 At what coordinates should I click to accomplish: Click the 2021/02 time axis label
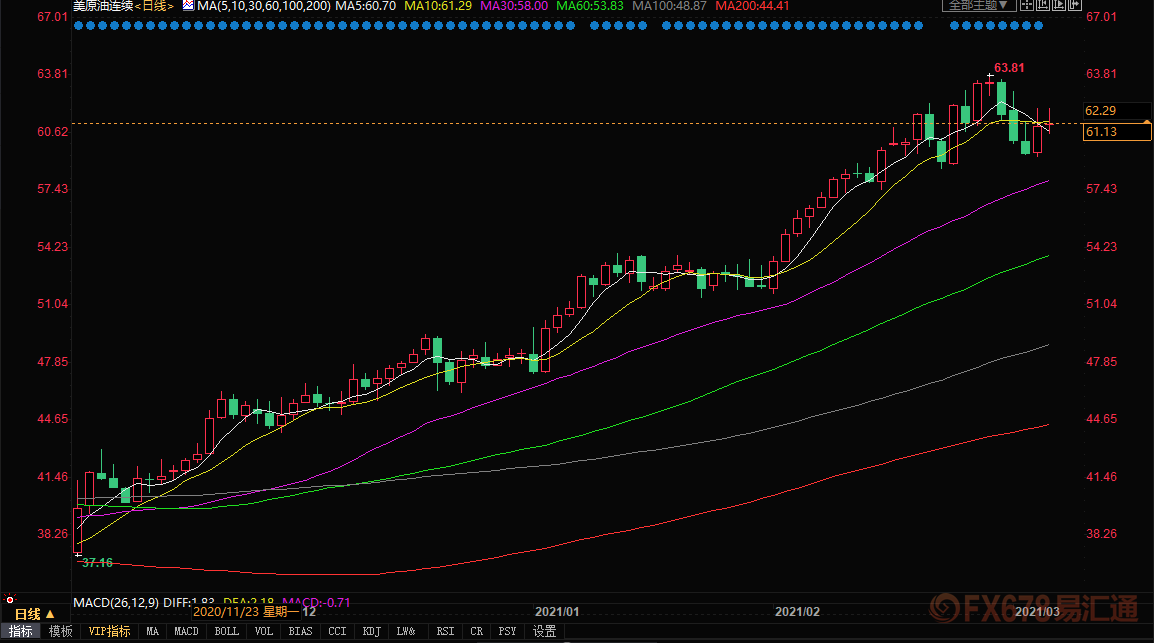[x=797, y=612]
